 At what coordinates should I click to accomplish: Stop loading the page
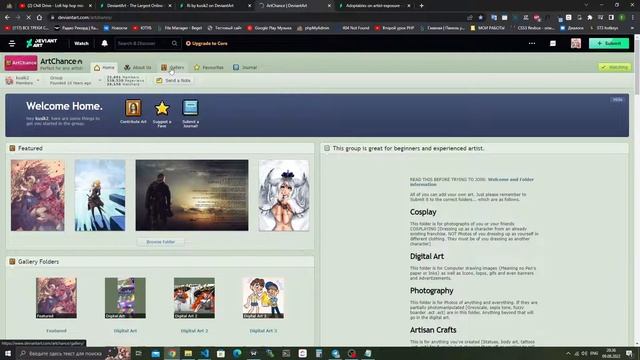click(x=28, y=18)
